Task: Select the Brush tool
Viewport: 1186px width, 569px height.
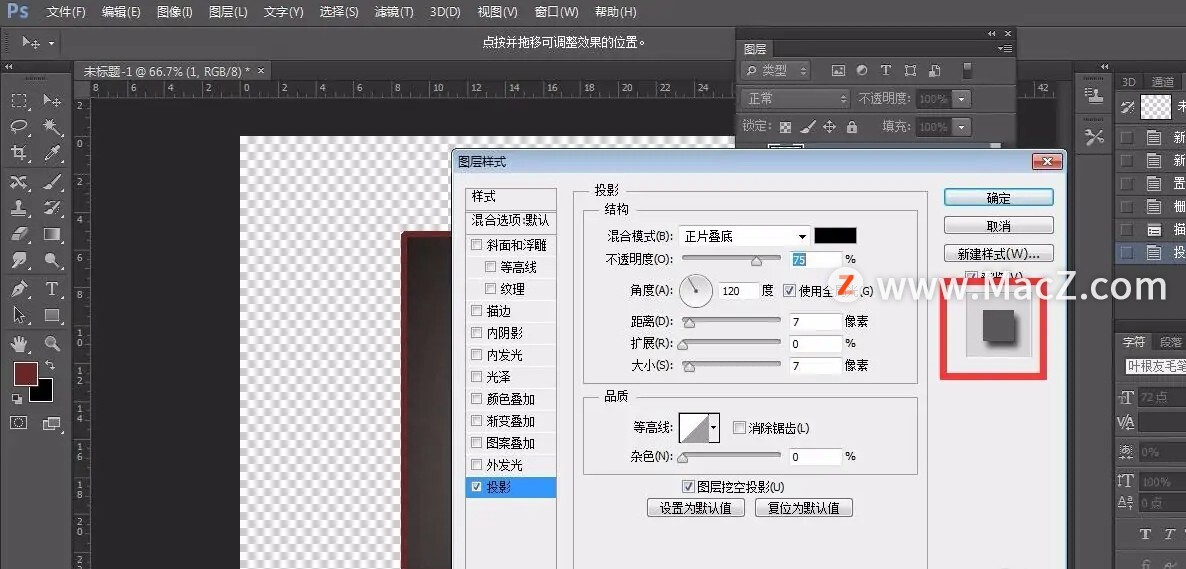Action: [x=52, y=182]
